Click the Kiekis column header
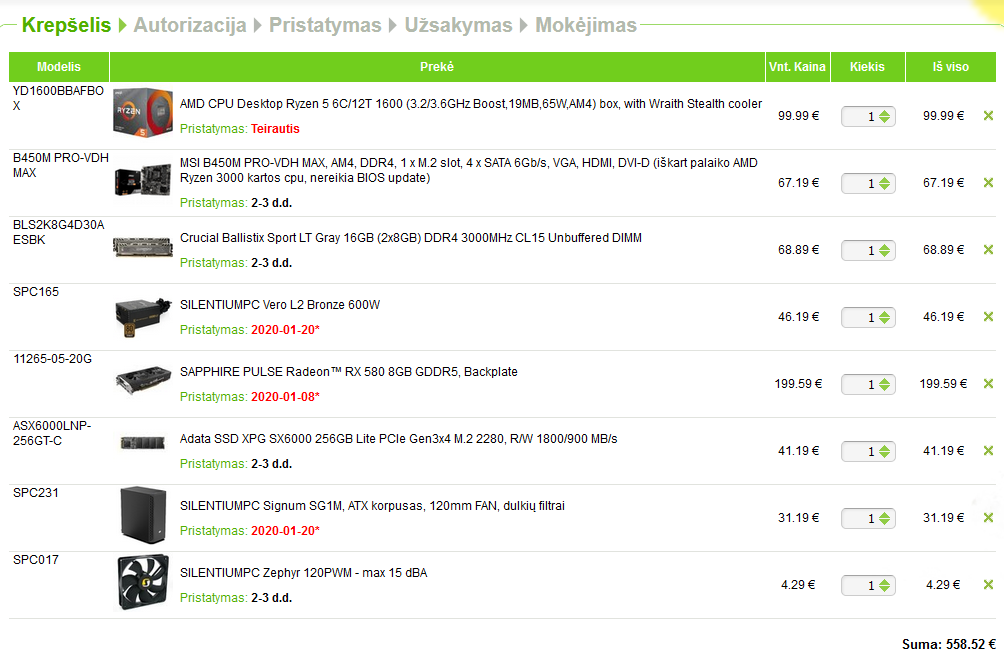 [867, 67]
